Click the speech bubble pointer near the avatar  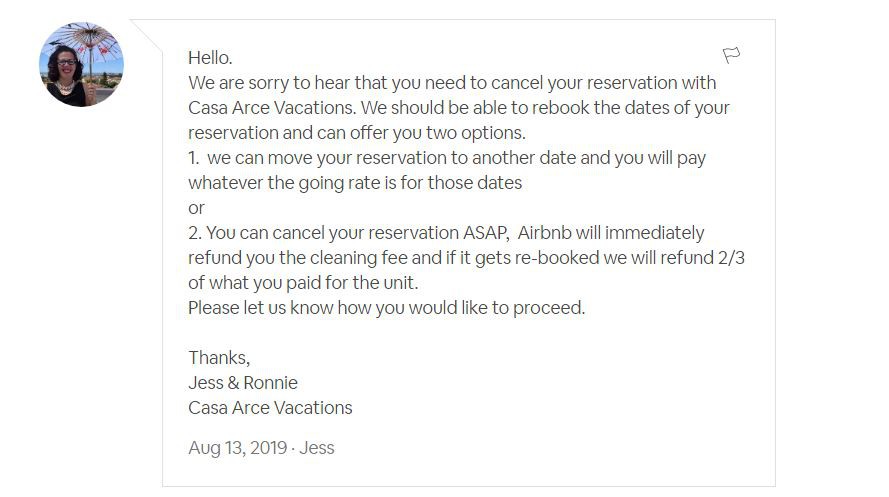pos(147,35)
